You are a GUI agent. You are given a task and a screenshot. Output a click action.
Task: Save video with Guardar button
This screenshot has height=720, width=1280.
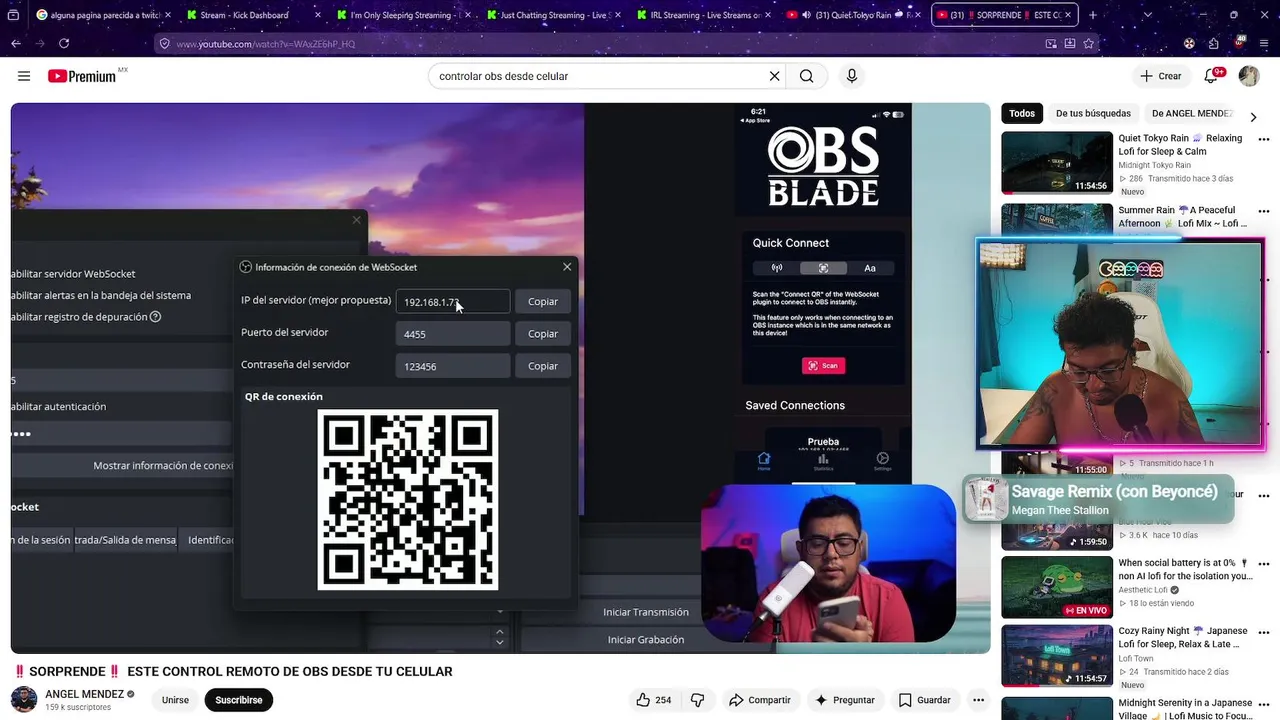tap(925, 700)
